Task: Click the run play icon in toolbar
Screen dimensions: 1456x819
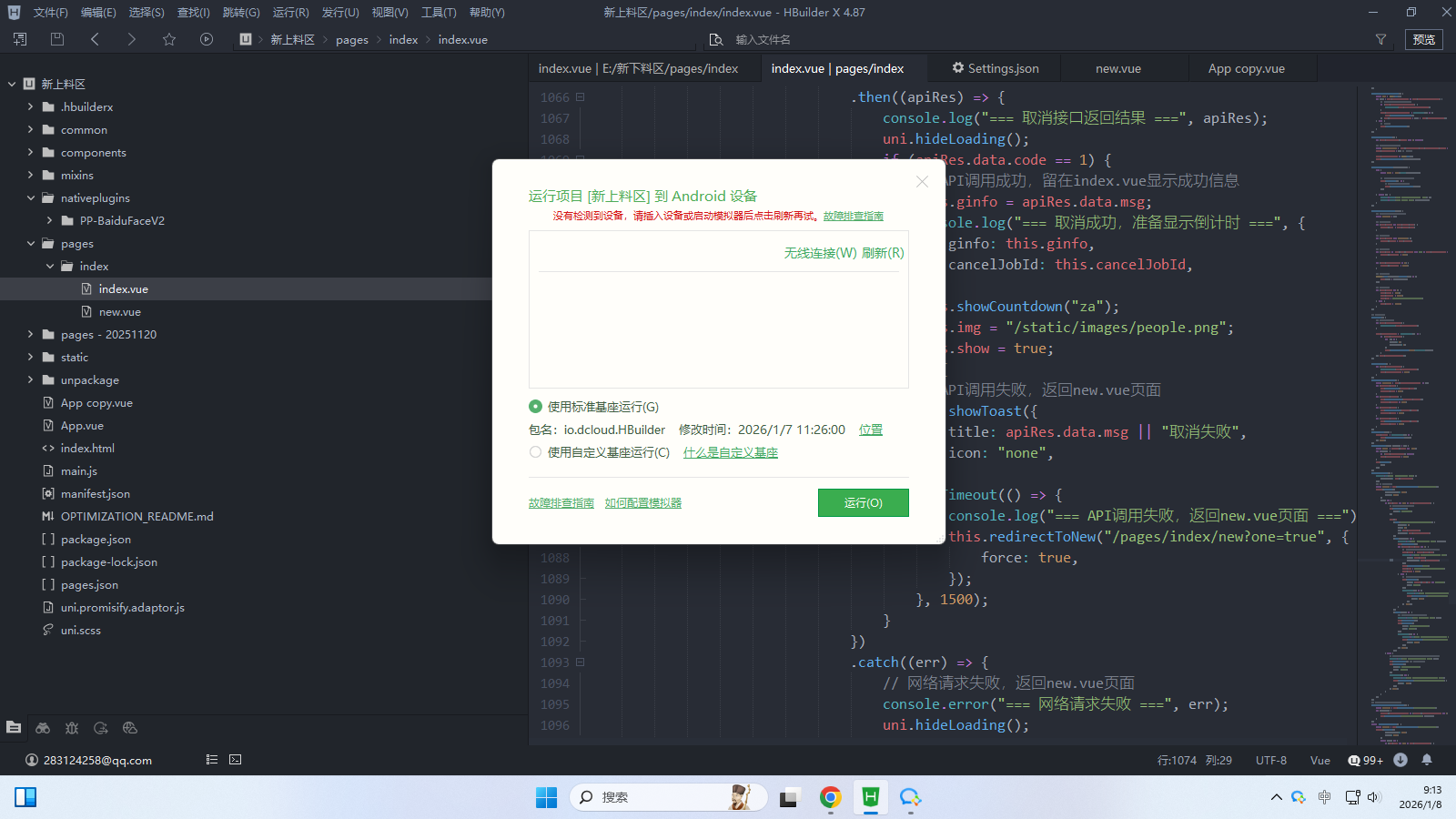Action: point(207,39)
